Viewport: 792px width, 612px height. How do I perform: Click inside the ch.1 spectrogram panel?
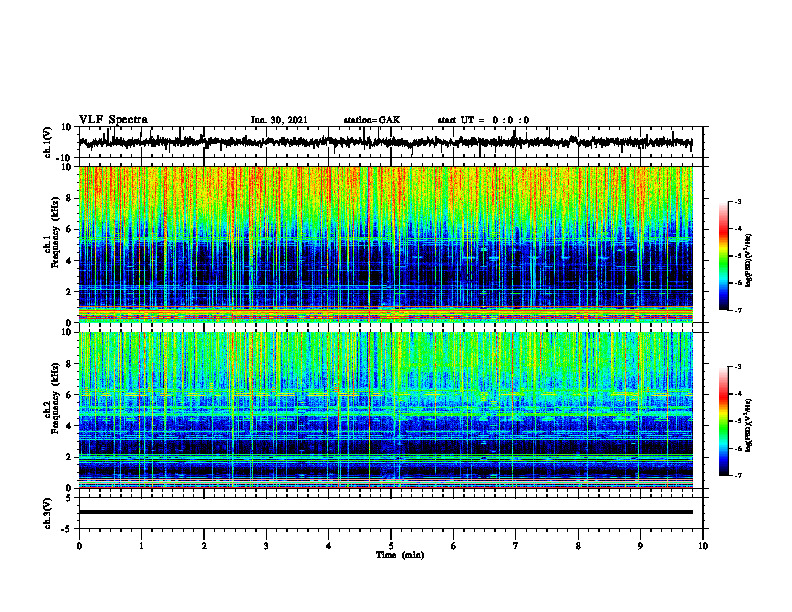386,244
